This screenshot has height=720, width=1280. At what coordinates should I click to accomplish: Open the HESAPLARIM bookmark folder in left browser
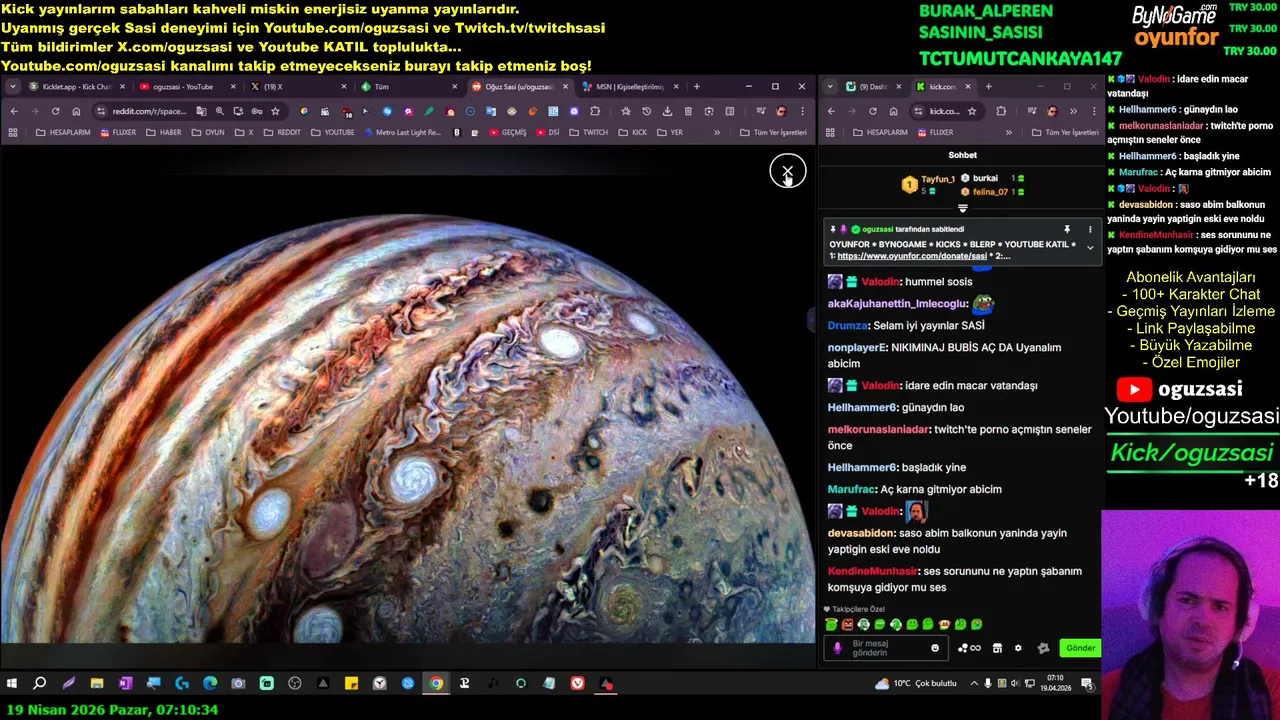pyautogui.click(x=62, y=132)
